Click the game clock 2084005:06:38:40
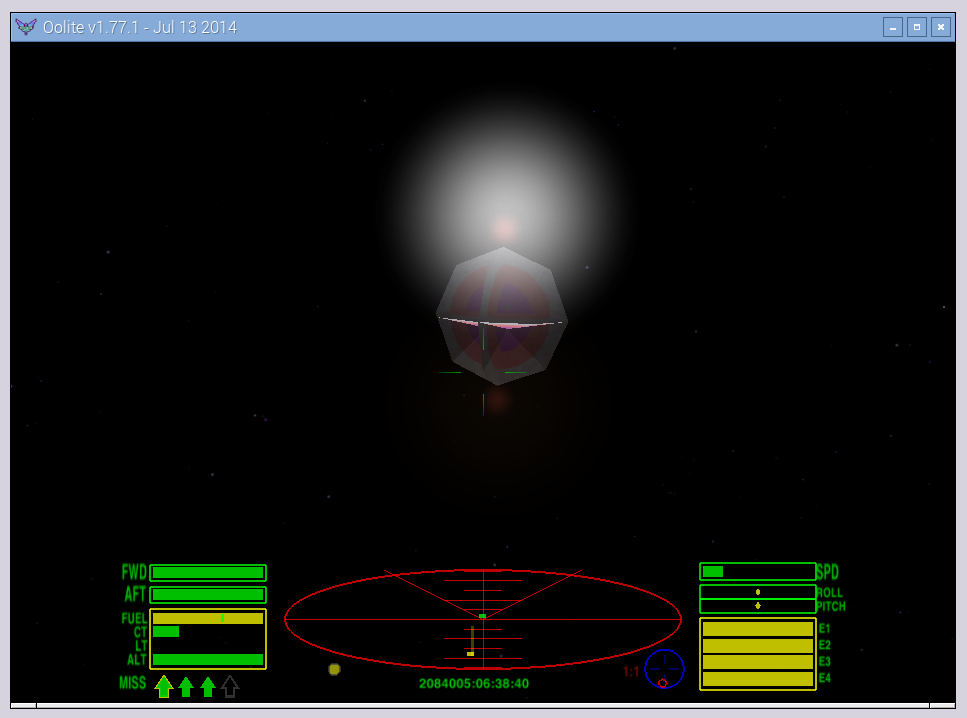This screenshot has height=718, width=967. pyautogui.click(x=474, y=683)
